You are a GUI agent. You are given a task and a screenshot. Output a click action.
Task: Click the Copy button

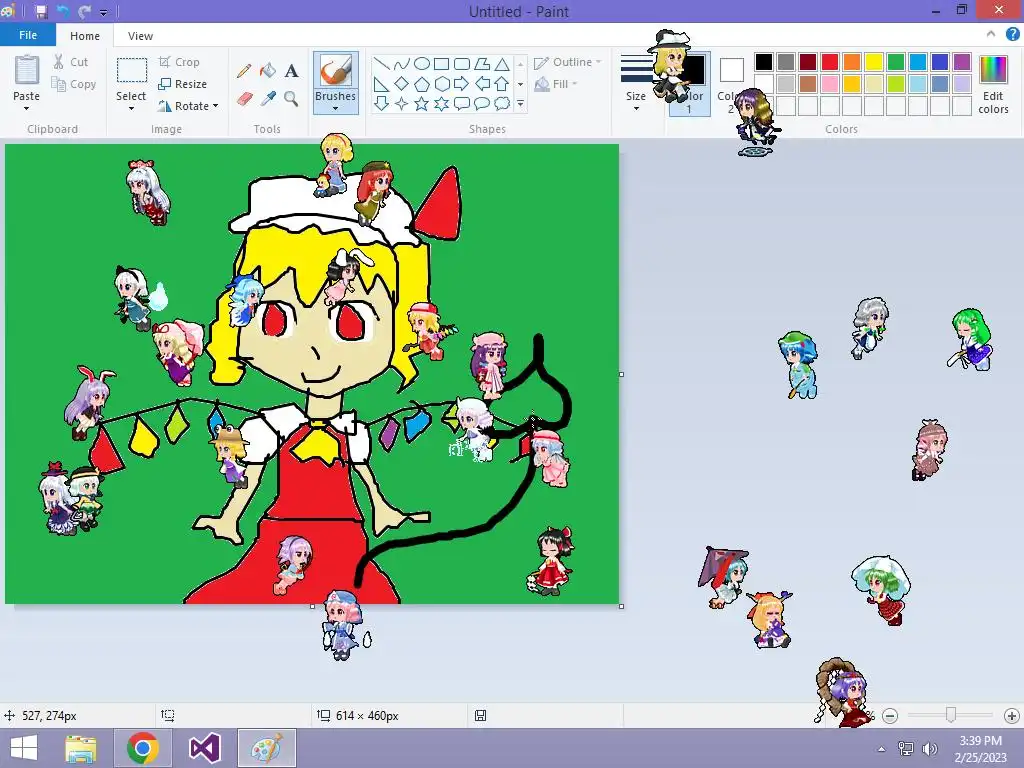click(74, 84)
